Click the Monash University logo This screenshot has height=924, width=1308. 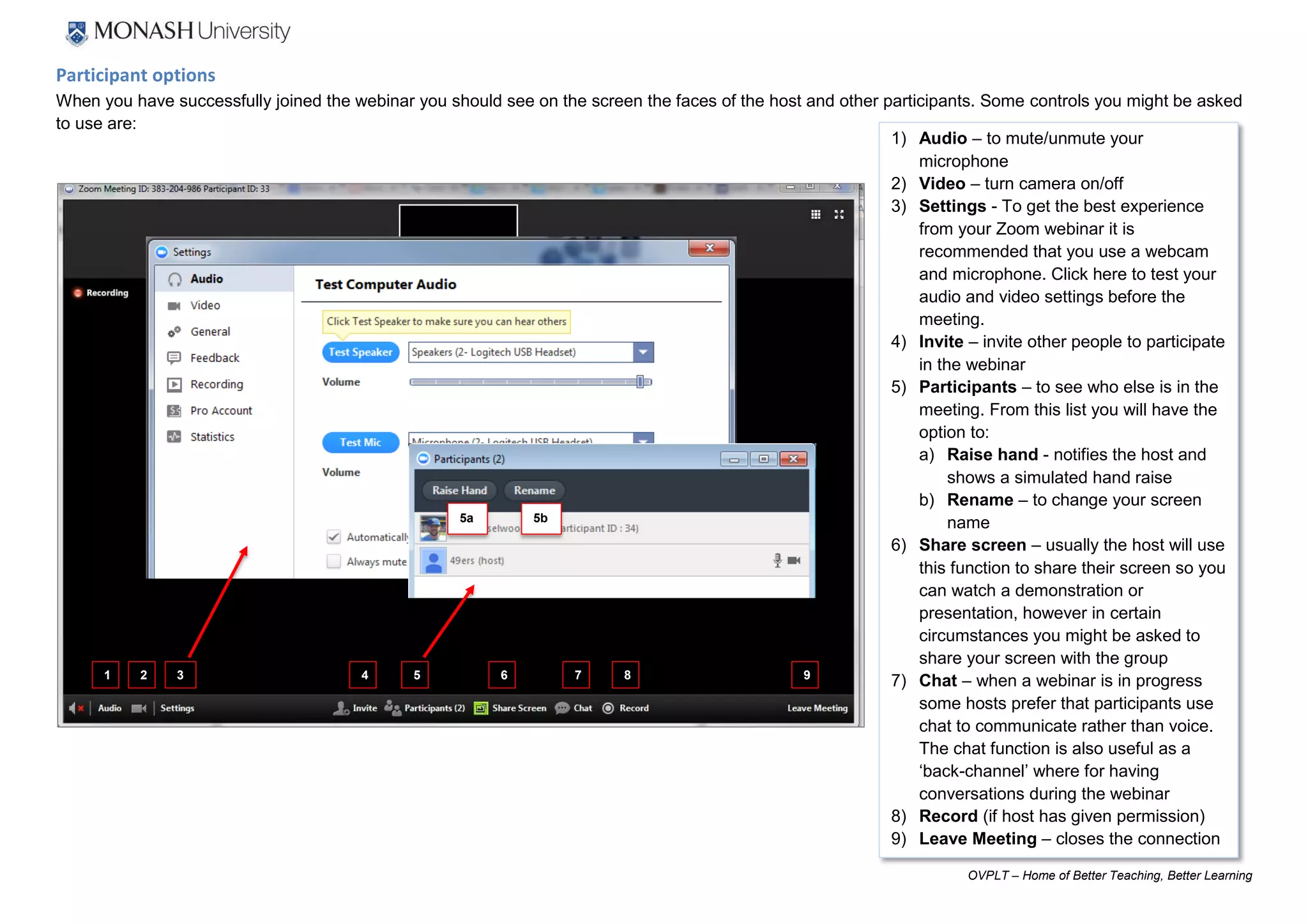point(177,32)
